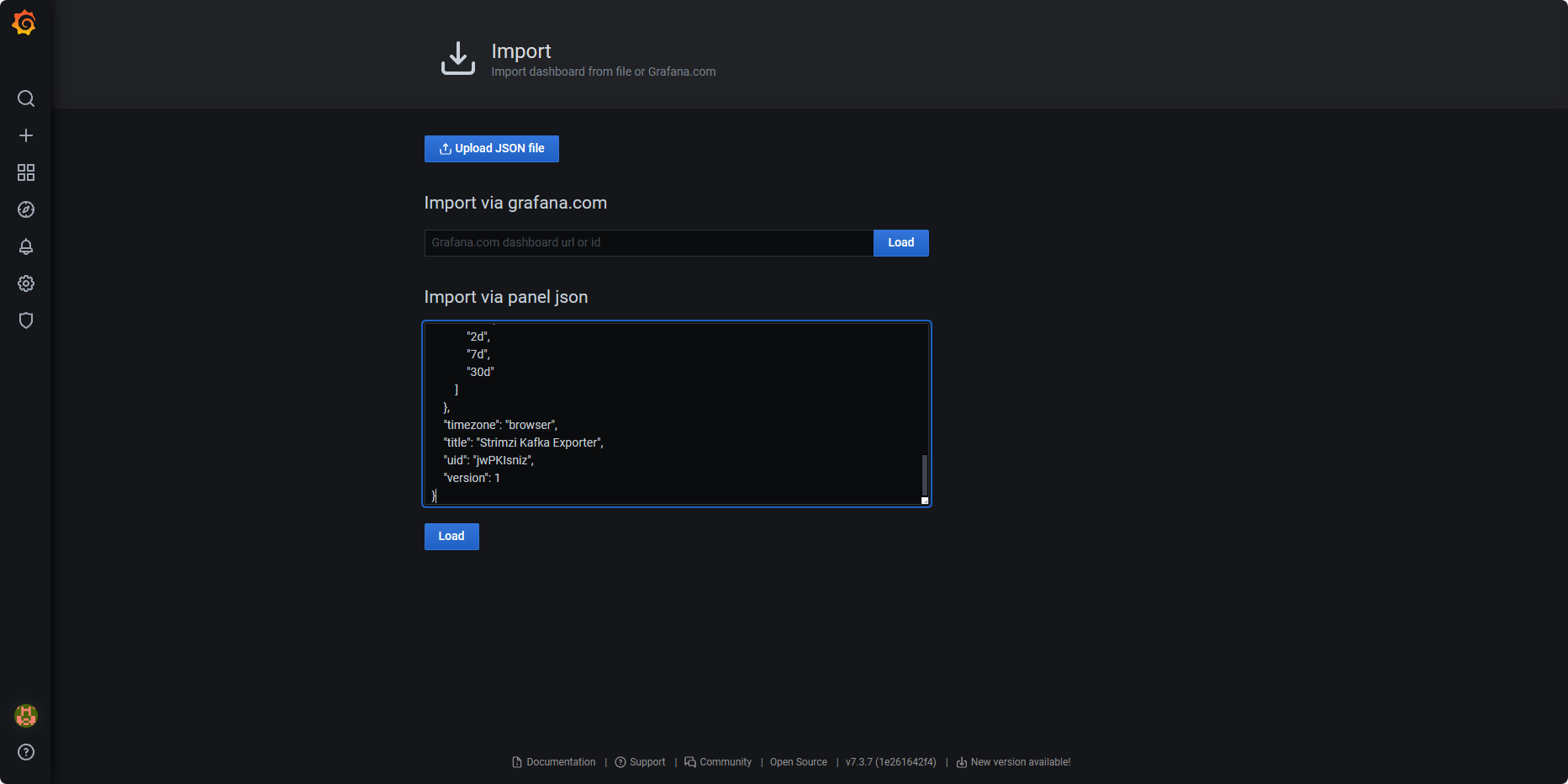Viewport: 1568px width, 784px height.
Task: Click the Import download icon in page header
Action: pyautogui.click(x=458, y=58)
